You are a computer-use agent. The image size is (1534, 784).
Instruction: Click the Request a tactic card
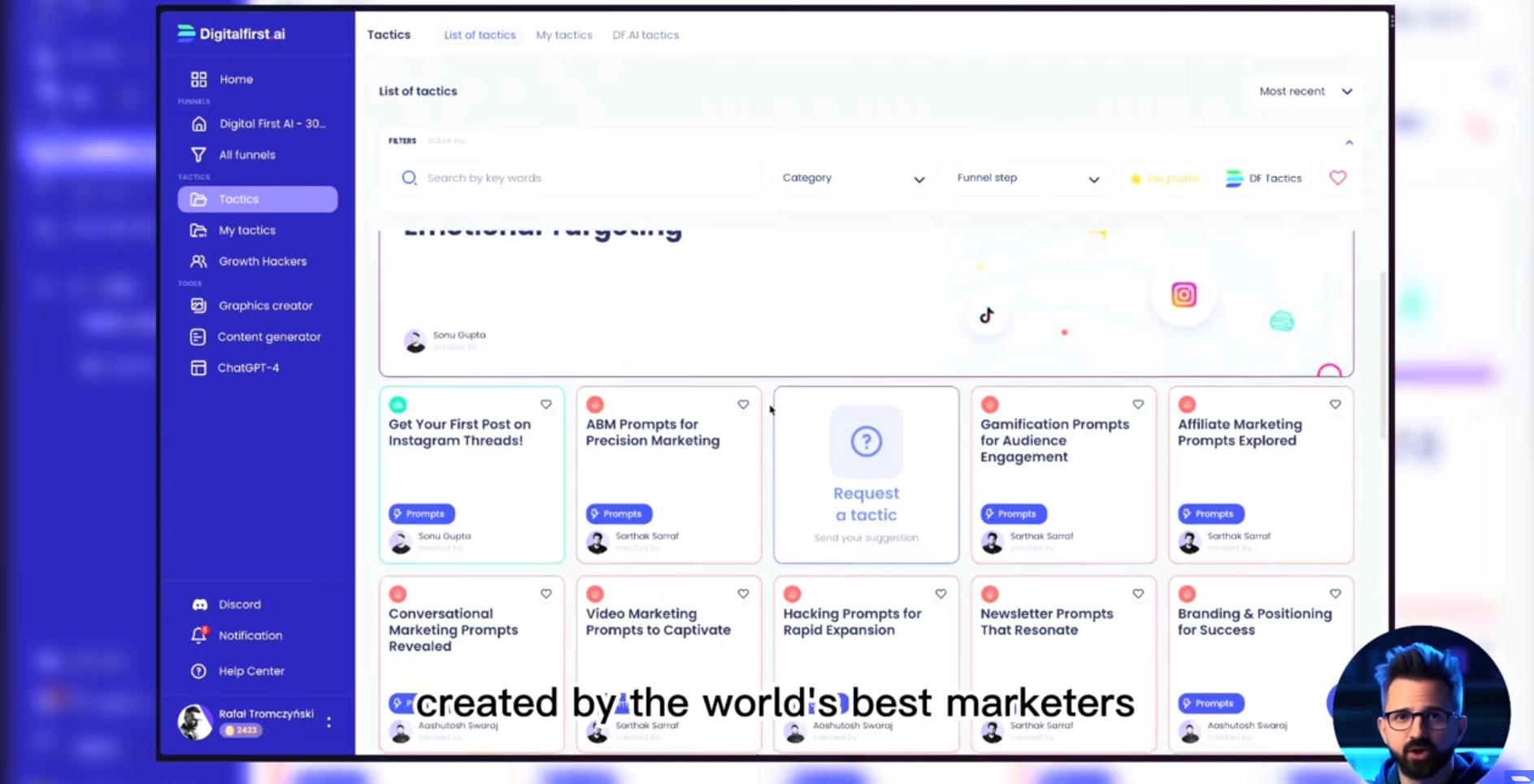click(866, 475)
